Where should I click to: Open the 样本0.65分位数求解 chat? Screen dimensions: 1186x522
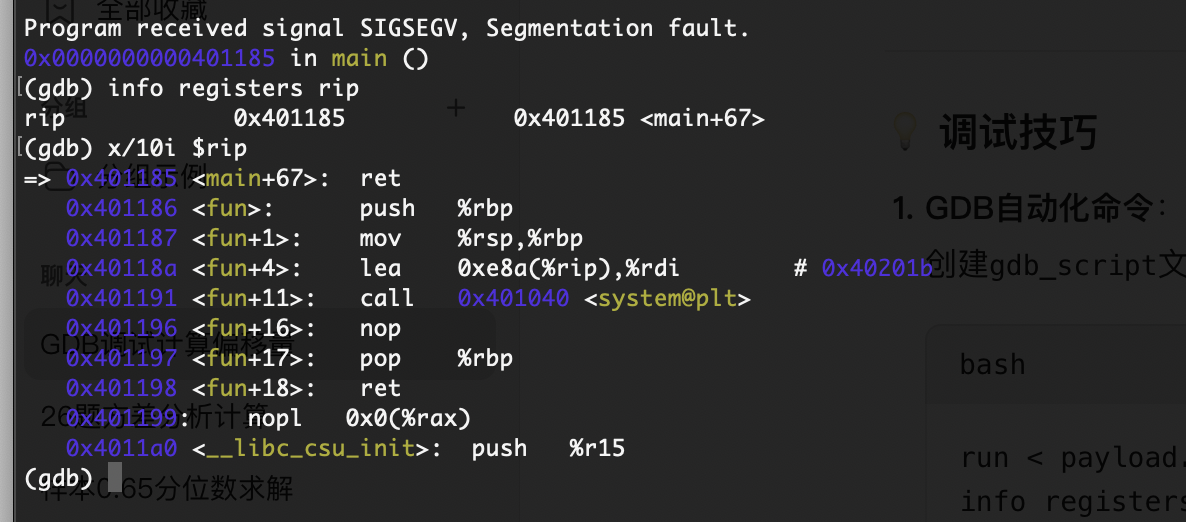(x=167, y=489)
